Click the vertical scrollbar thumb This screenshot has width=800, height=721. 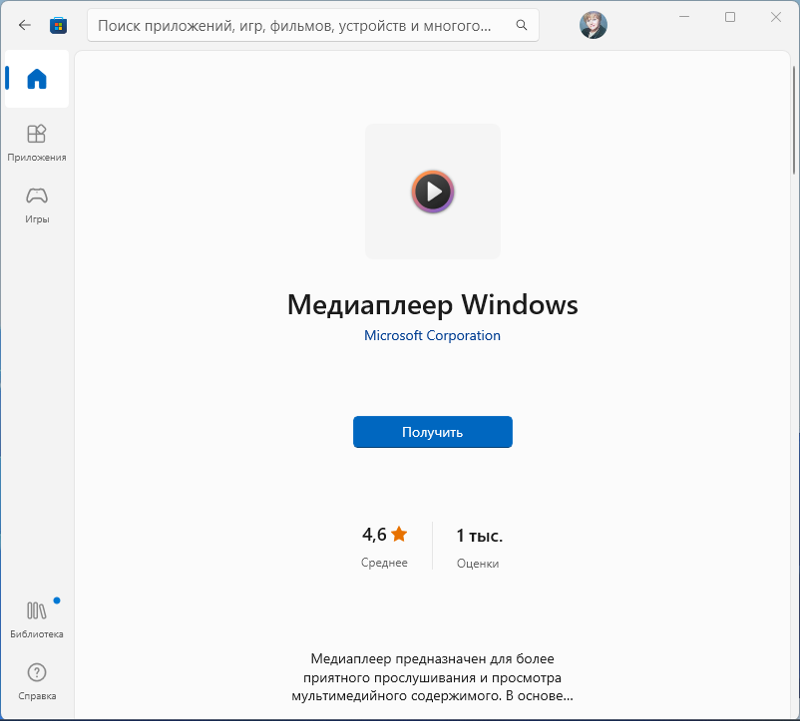[794, 120]
